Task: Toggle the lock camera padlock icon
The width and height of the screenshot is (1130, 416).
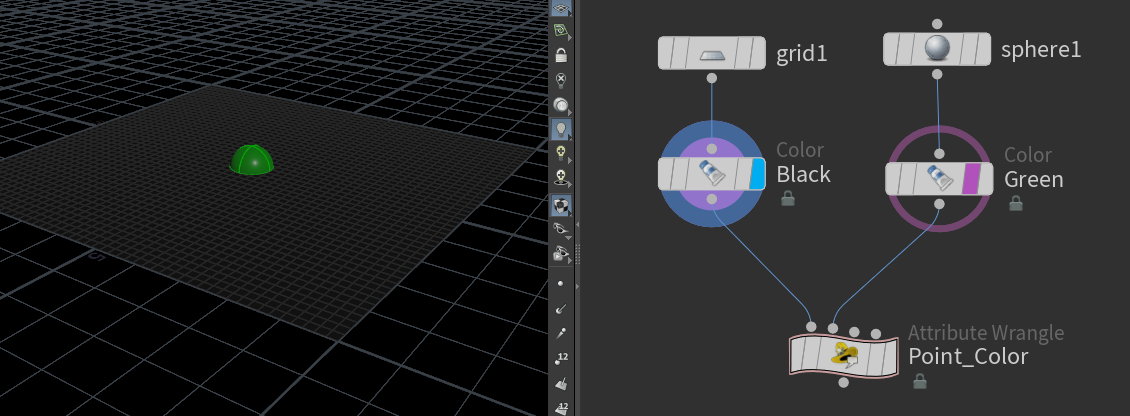Action: tap(561, 55)
